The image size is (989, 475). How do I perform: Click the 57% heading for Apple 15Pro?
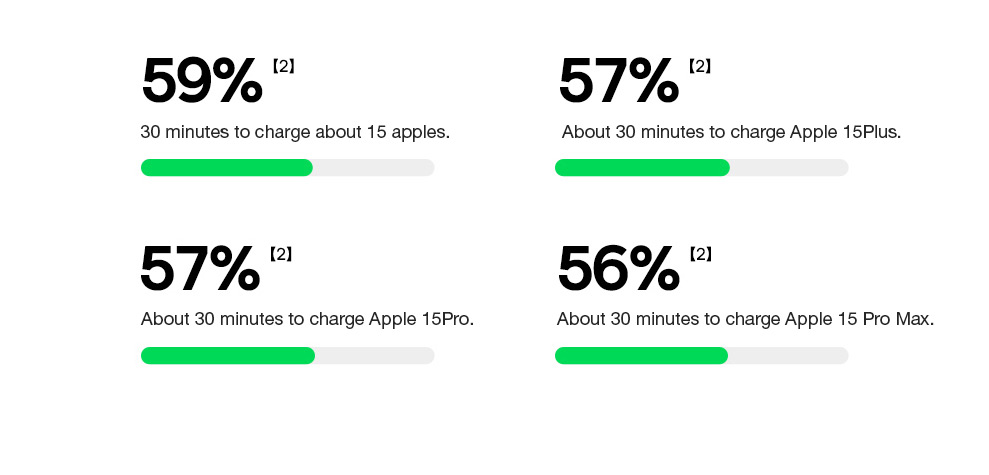(200, 269)
